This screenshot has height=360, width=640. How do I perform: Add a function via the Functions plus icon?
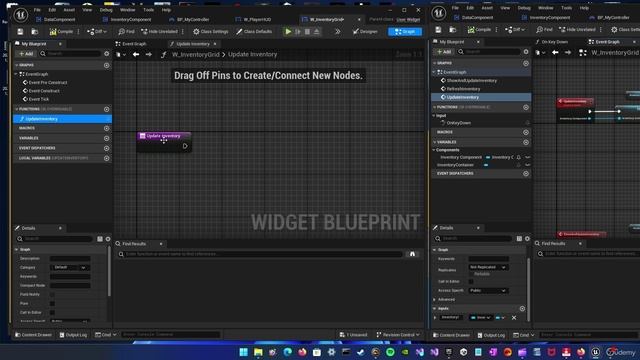pyautogui.click(x=107, y=109)
